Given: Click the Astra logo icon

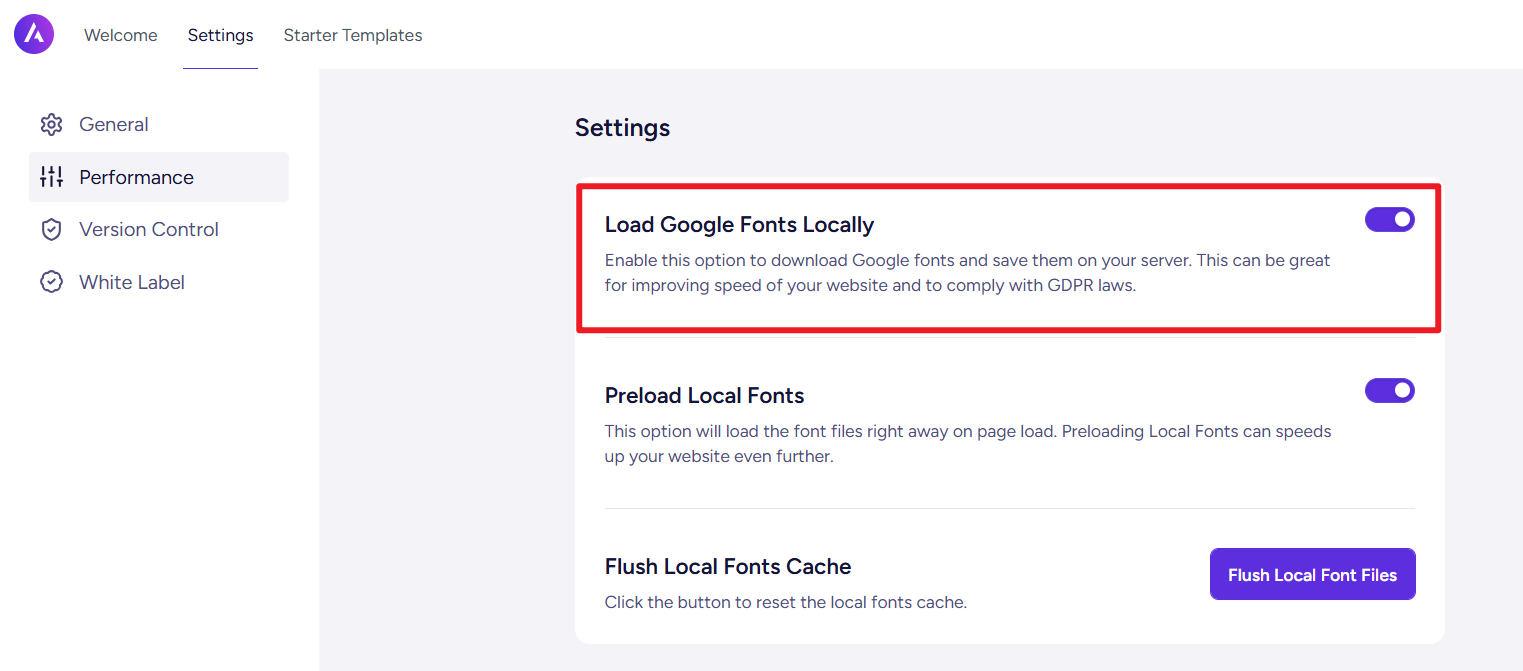Looking at the screenshot, I should coord(34,34).
